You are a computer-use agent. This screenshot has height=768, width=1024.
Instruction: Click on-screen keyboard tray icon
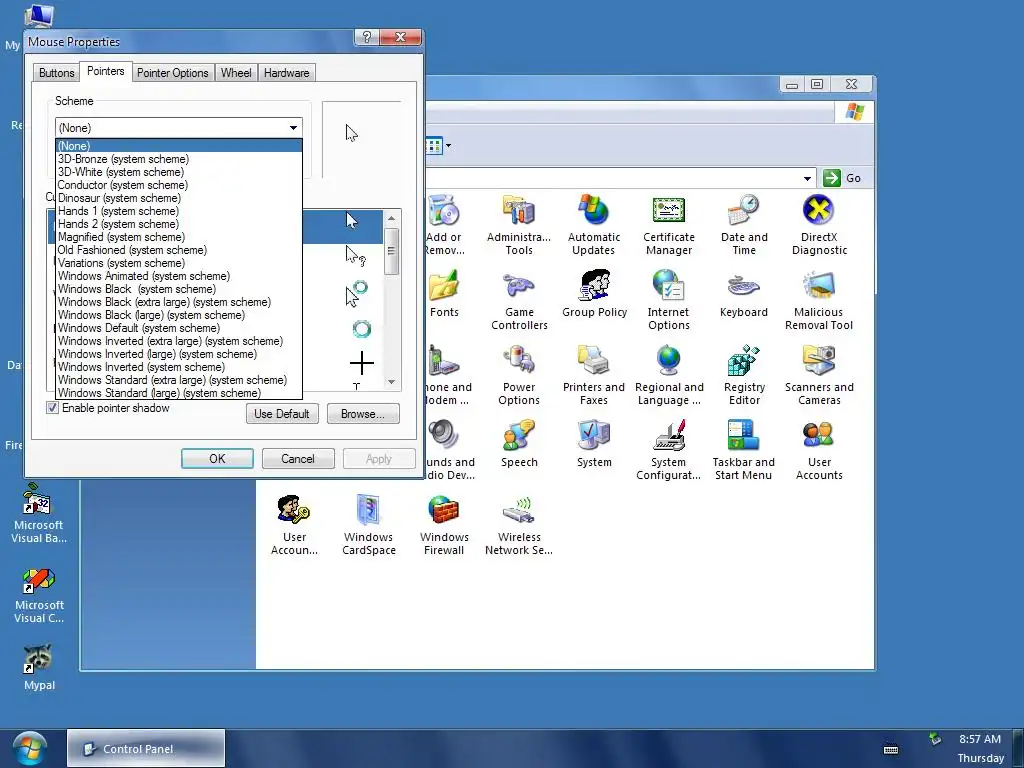coord(891,749)
